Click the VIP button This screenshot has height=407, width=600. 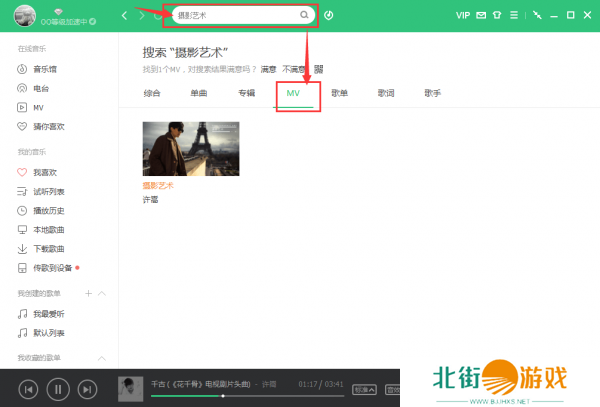point(462,16)
